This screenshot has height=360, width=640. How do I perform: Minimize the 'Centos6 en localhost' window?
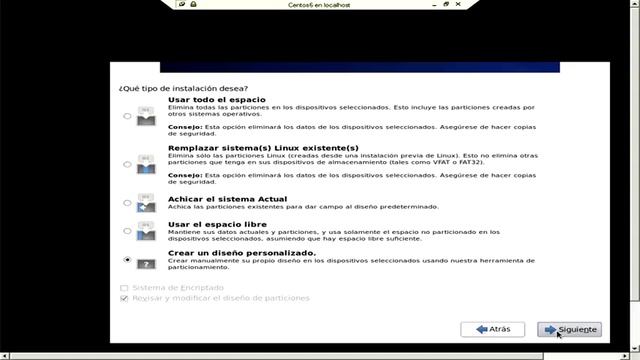[x=434, y=4]
